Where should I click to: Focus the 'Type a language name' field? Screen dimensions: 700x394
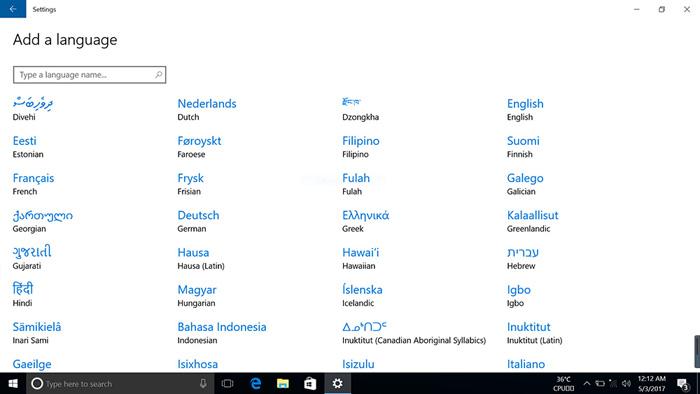pos(89,75)
